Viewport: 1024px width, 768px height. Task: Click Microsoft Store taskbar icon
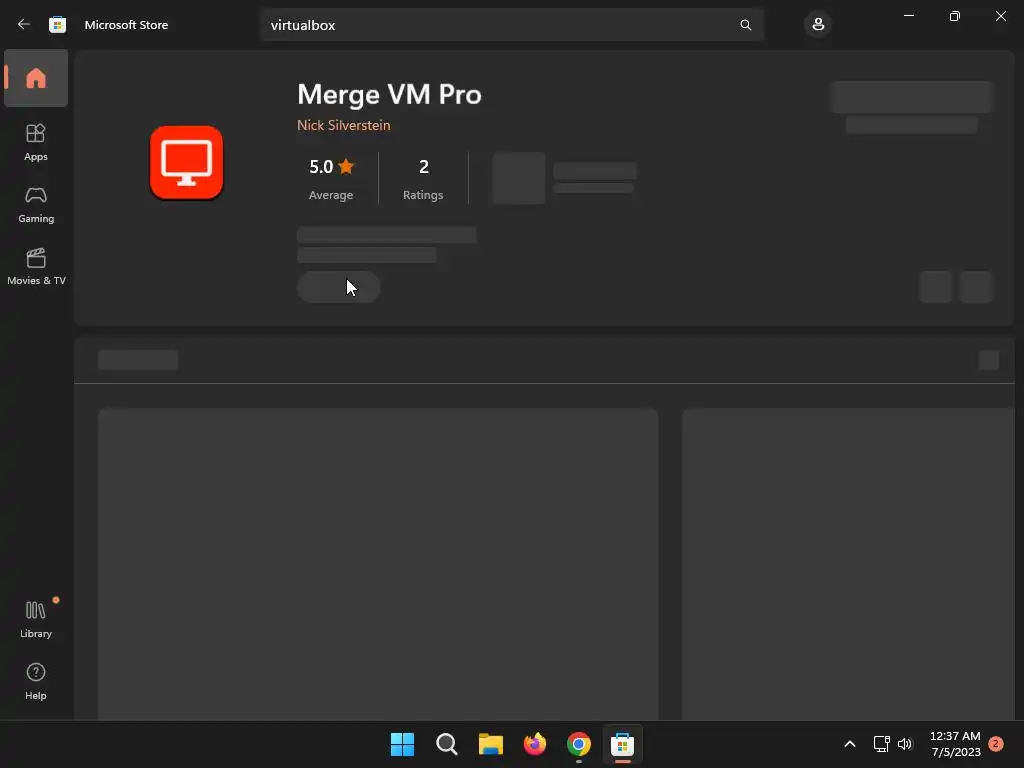pos(622,744)
